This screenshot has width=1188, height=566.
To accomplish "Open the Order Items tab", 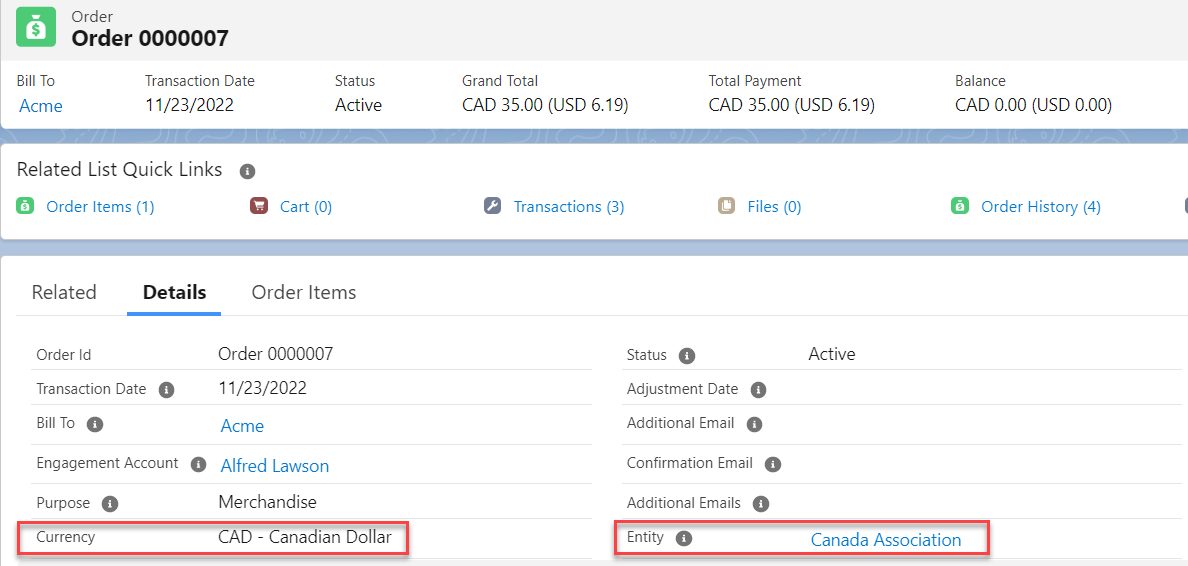I will (304, 293).
